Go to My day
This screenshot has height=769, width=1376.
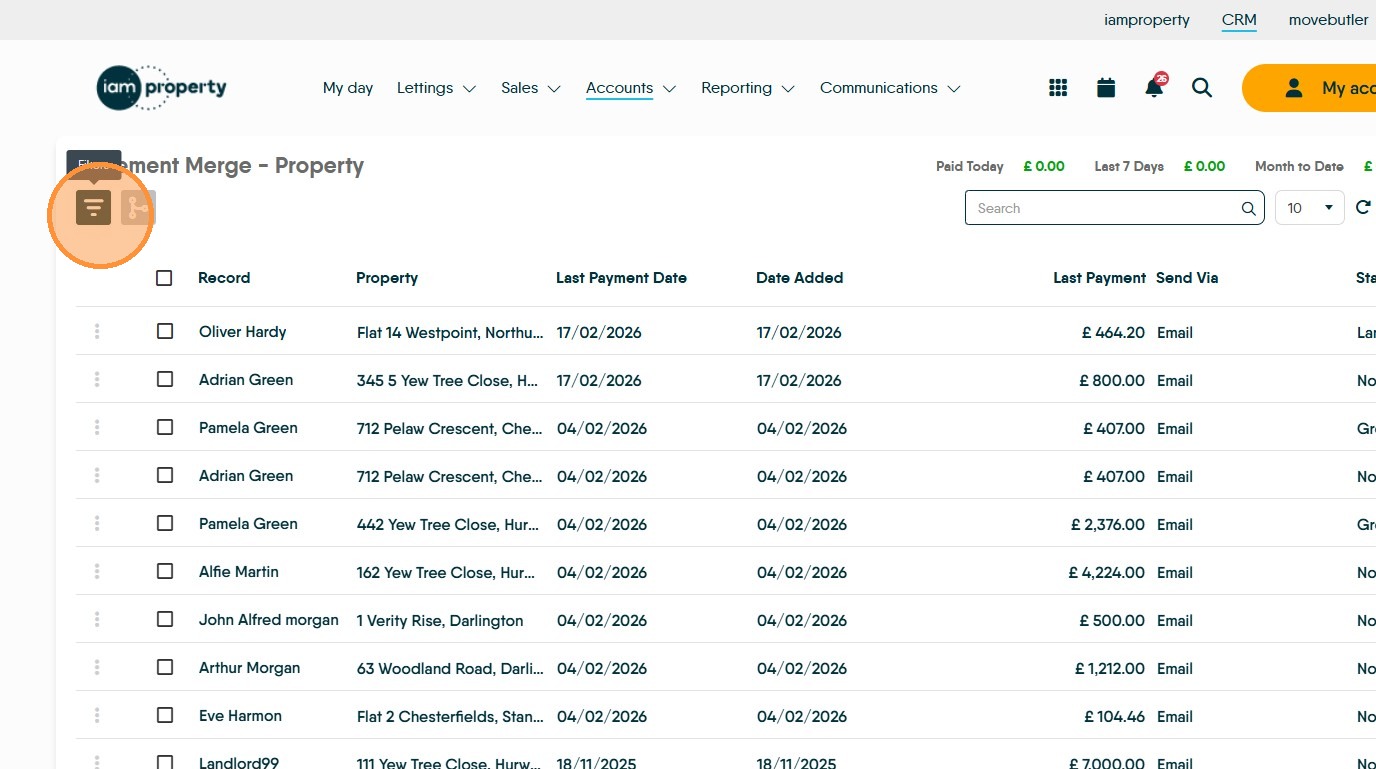click(348, 88)
